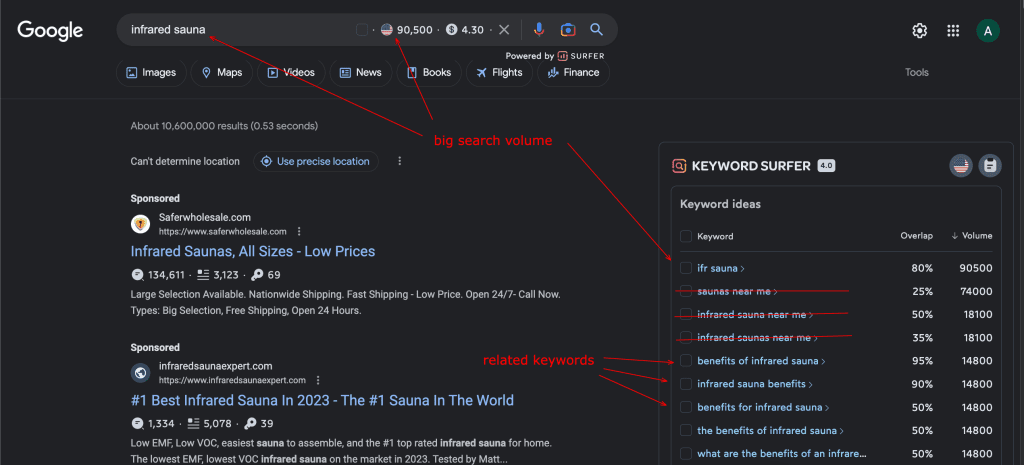Image resolution: width=1024 pixels, height=465 pixels.
Task: Check the 'benefits for infrared sauna' box
Action: pyautogui.click(x=686, y=407)
